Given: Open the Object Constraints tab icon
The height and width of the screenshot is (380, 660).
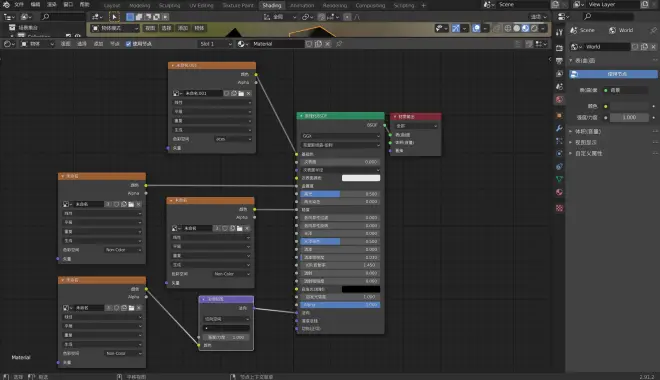Looking at the screenshot, I should tap(559, 167).
